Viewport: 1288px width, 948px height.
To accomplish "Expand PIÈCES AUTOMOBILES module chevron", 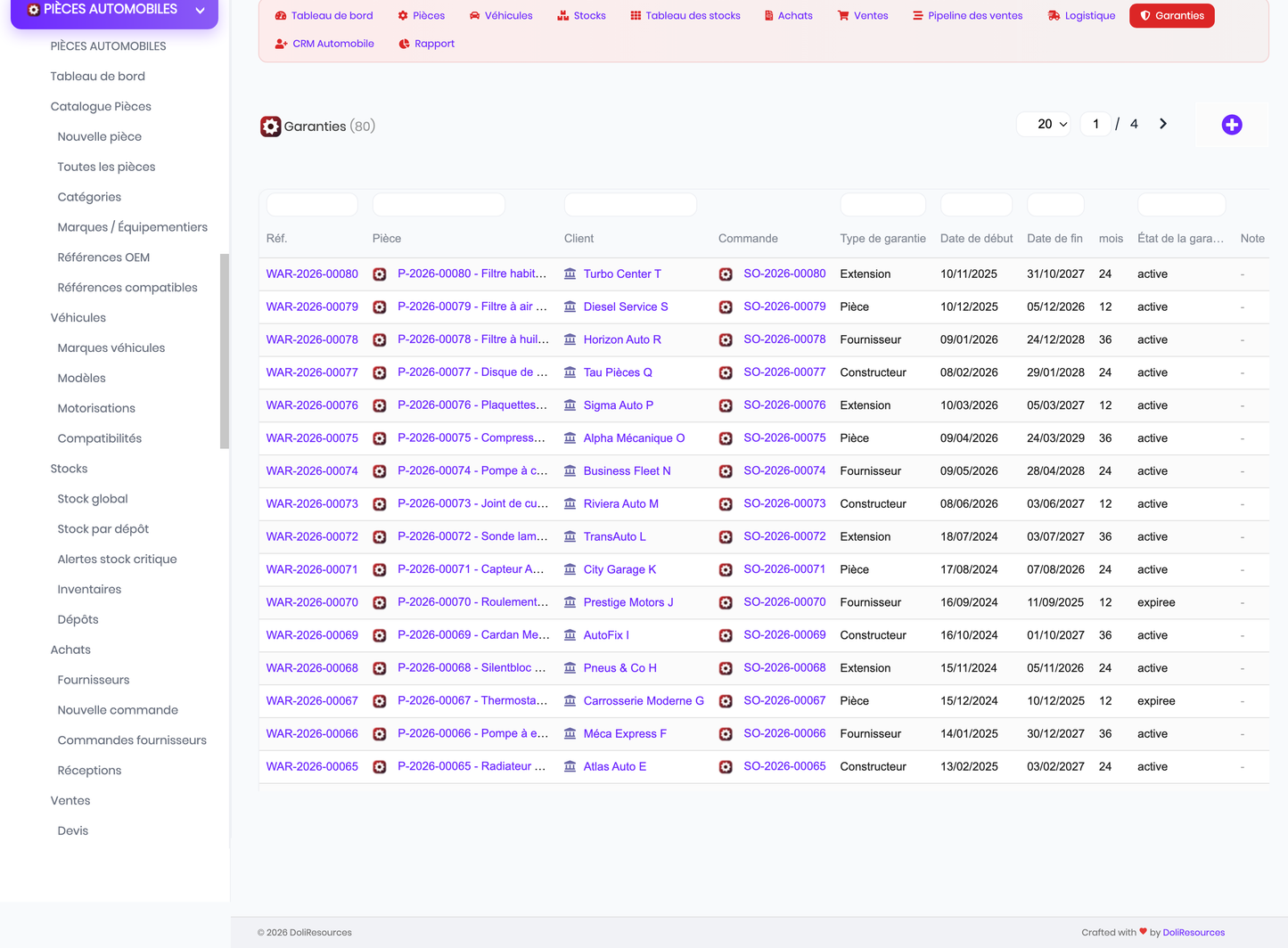I will coord(200,10).
